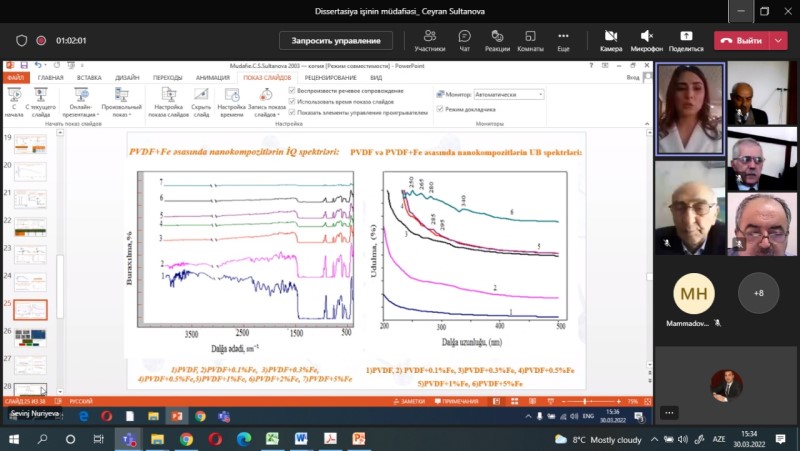Select slide 26 thumbnail
800x451 pixels.
(30, 338)
